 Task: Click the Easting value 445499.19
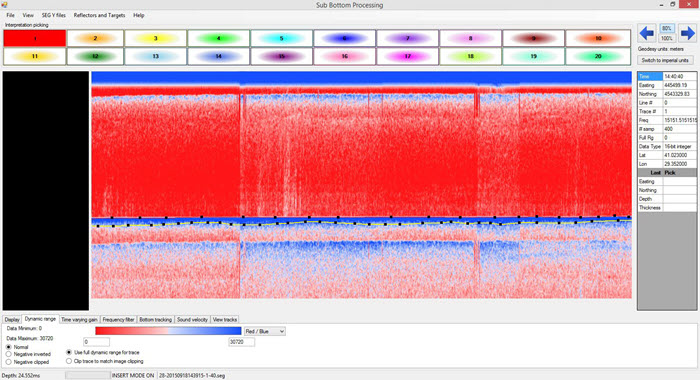[679, 85]
